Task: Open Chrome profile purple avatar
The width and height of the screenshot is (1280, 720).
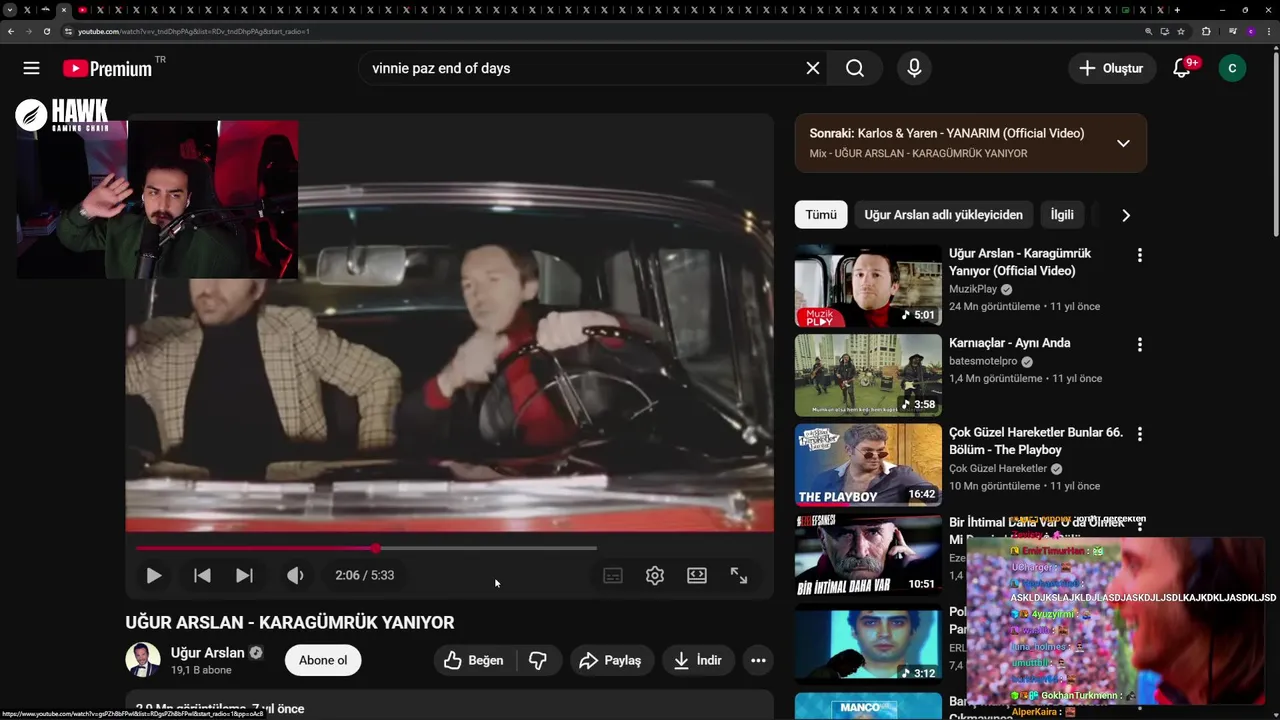Action: click(1251, 31)
